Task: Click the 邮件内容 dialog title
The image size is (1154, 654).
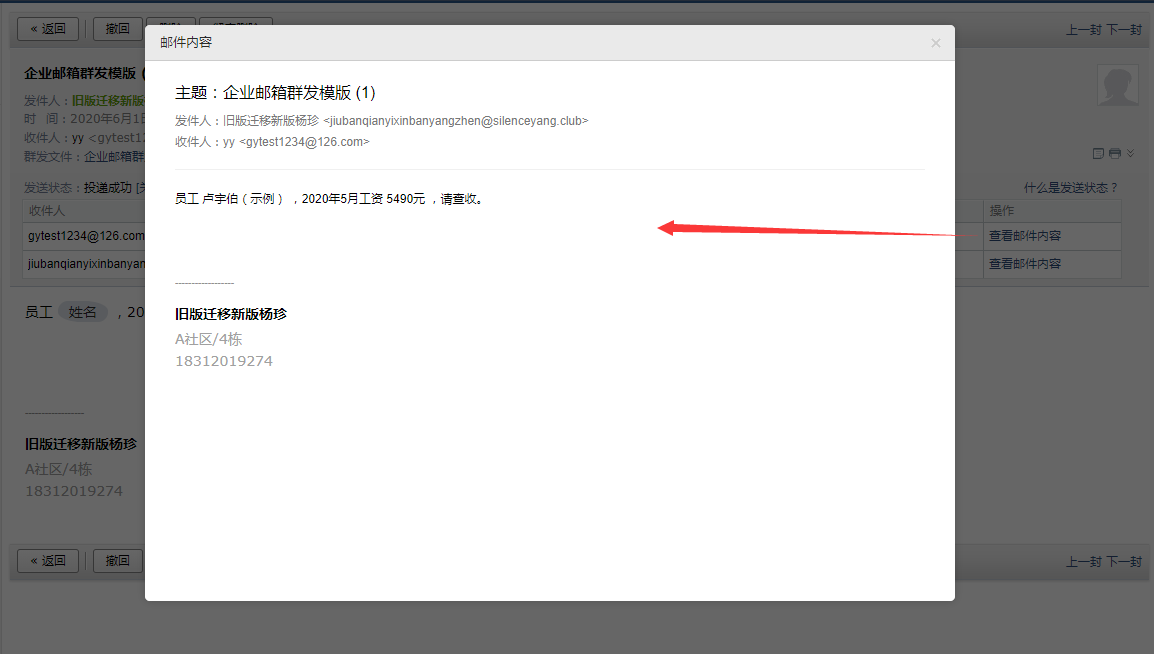Action: tap(186, 43)
